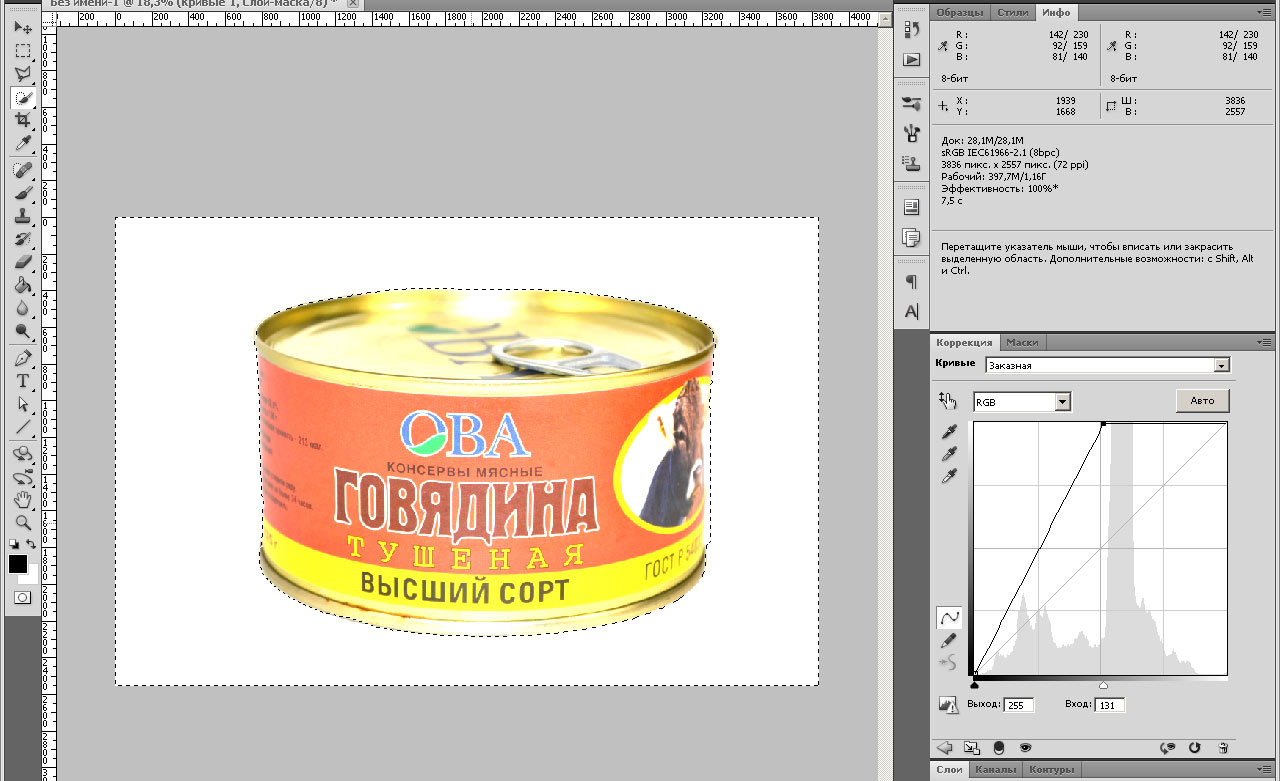Toggle Quick Mask mode

(22, 597)
